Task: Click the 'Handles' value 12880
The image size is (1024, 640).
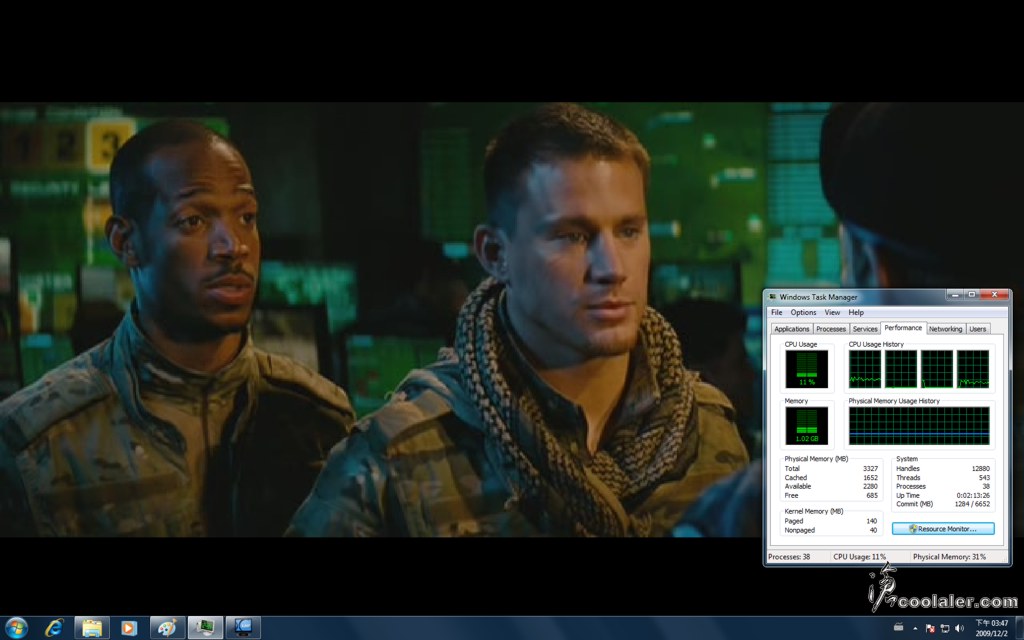Action: pos(981,468)
